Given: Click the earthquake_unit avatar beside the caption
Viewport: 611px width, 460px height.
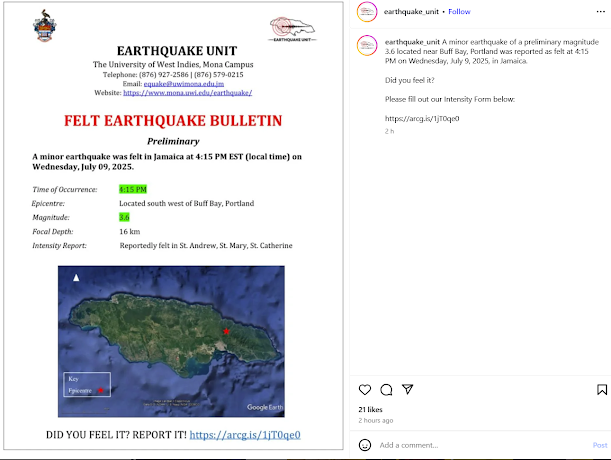Looking at the screenshot, I should [367, 45].
